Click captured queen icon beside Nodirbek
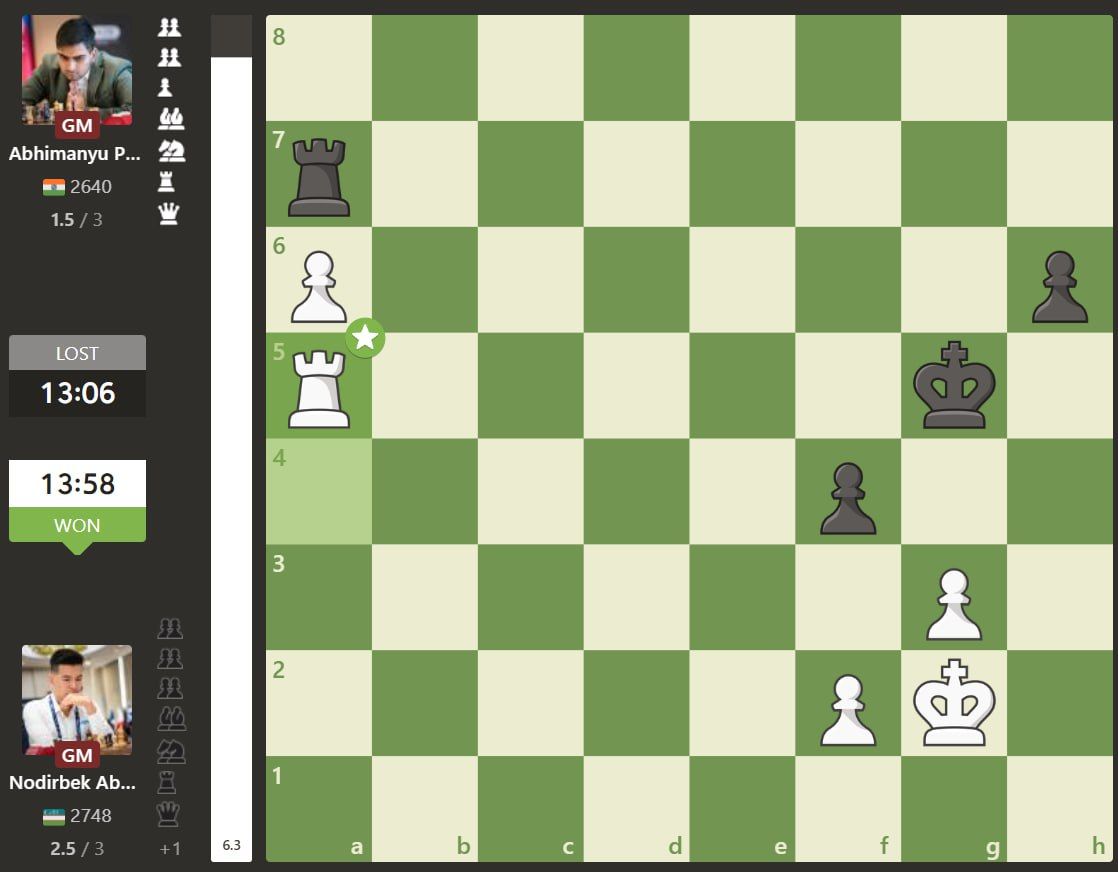The height and width of the screenshot is (872, 1118). point(168,814)
